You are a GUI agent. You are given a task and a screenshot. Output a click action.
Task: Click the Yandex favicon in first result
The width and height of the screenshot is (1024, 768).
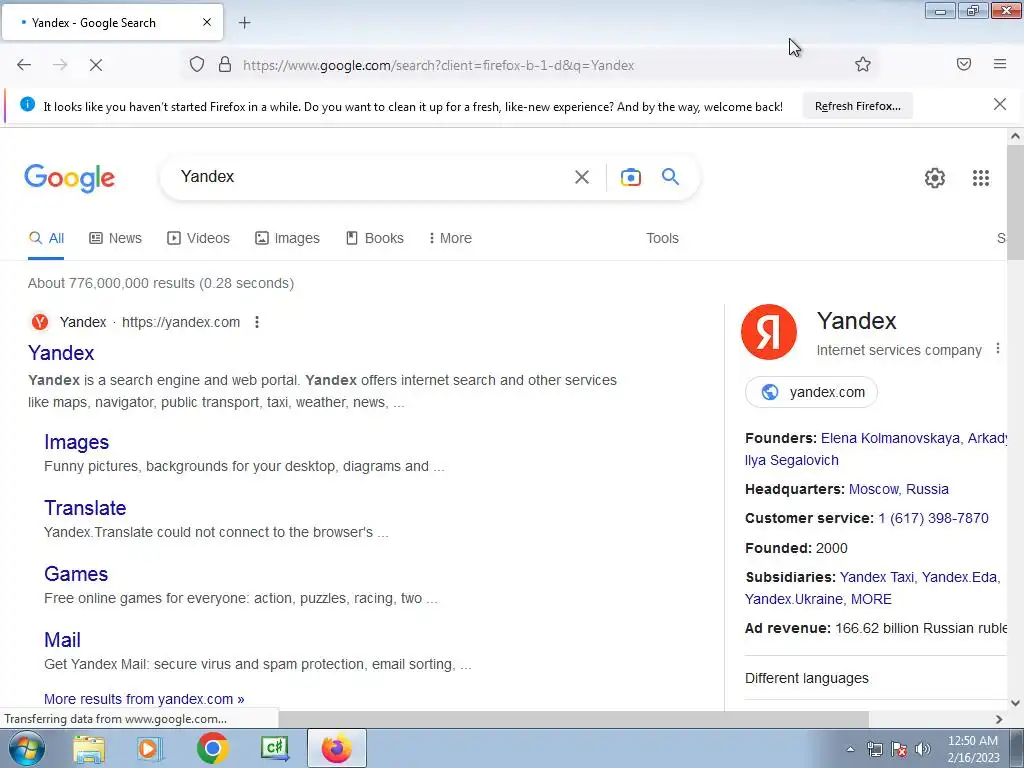tap(40, 322)
